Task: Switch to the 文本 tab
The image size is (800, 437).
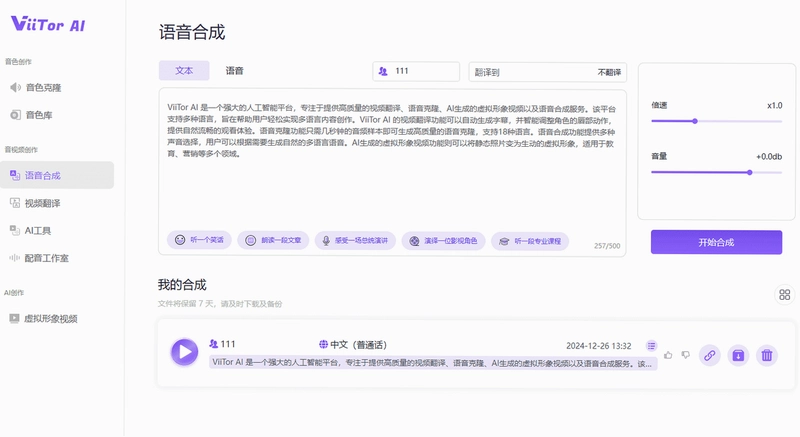Action: click(x=184, y=71)
